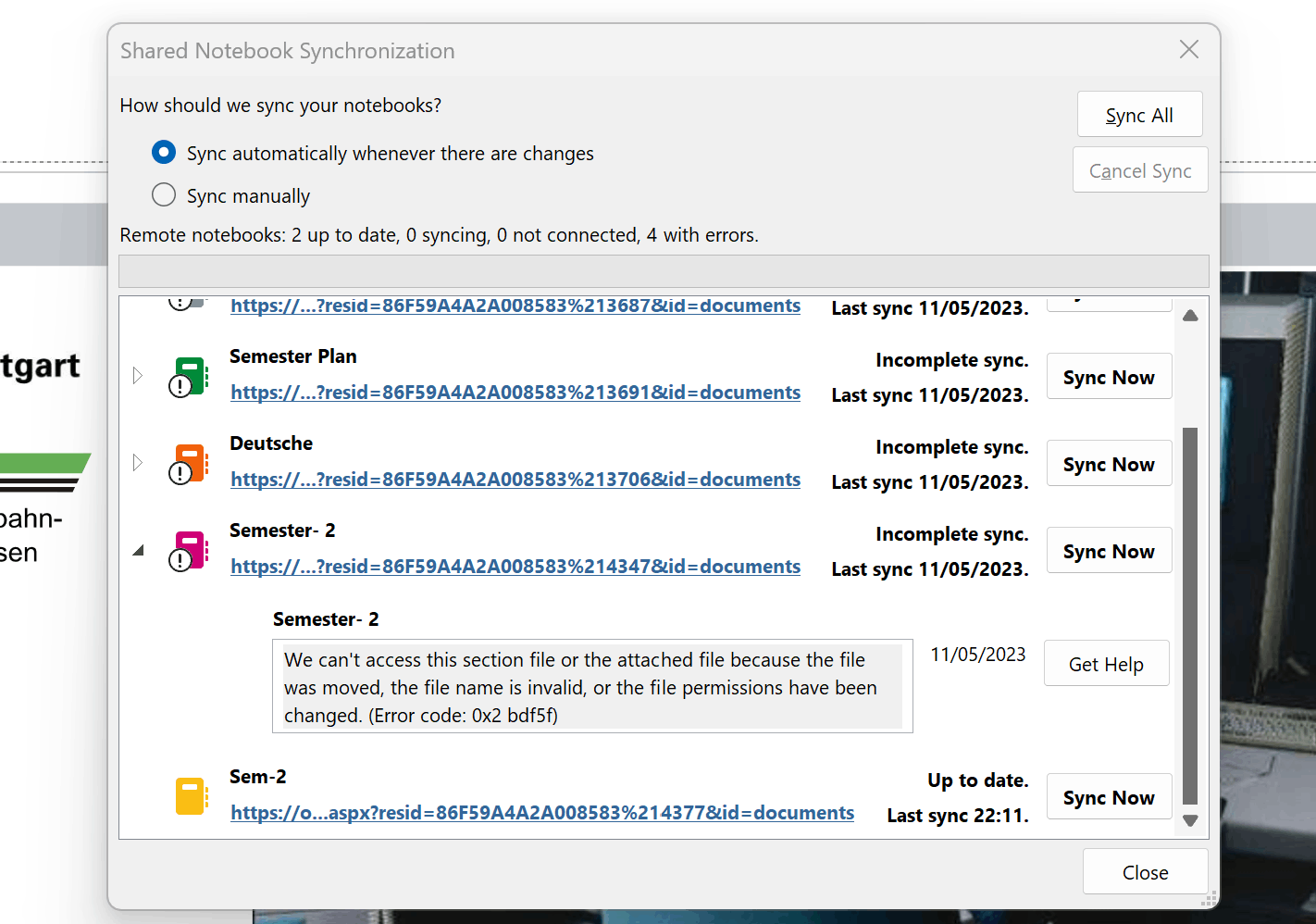Image resolution: width=1316 pixels, height=924 pixels.
Task: Click the error message text box
Action: (592, 686)
